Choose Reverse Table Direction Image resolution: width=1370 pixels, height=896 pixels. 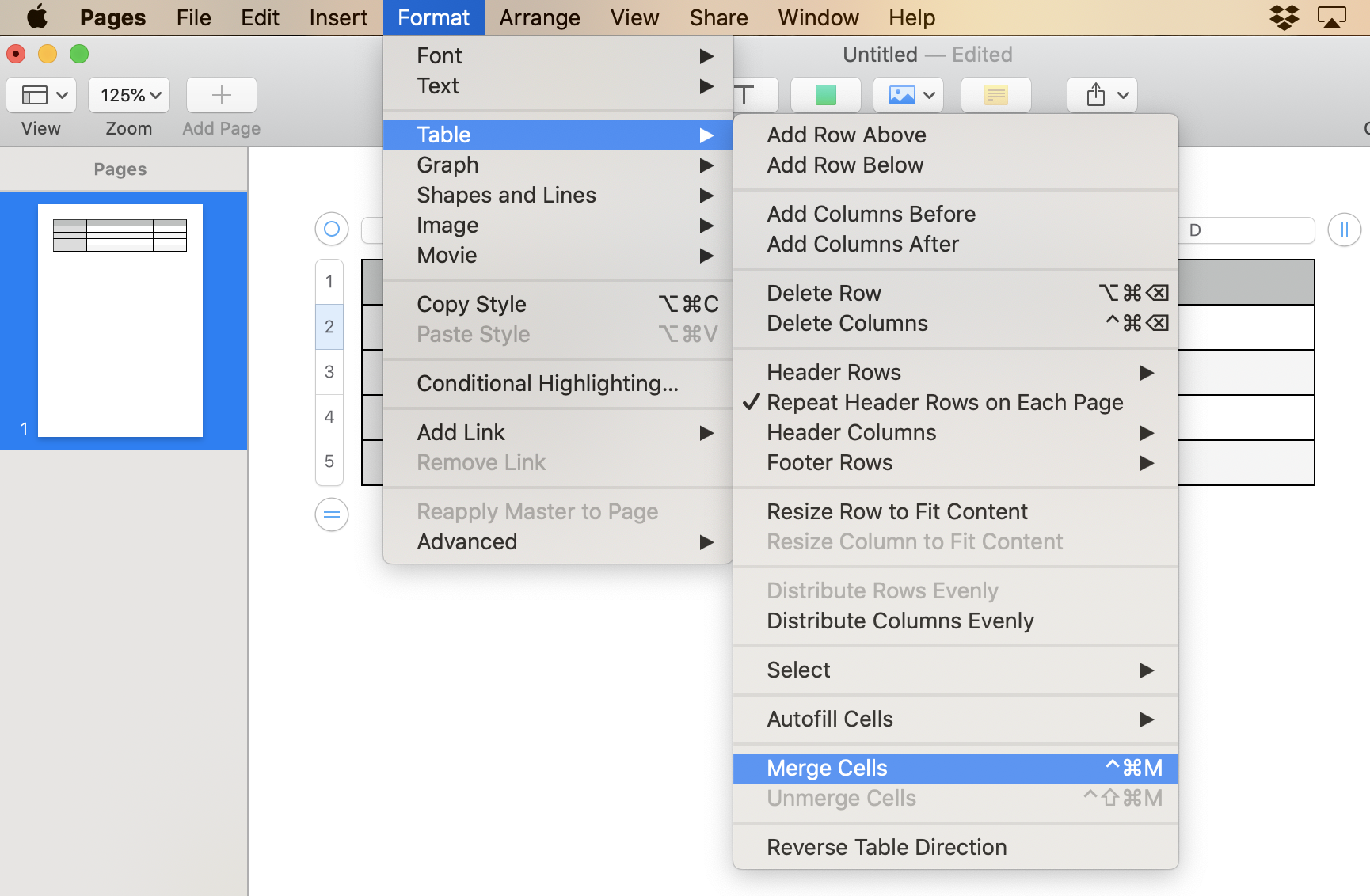coord(956,847)
